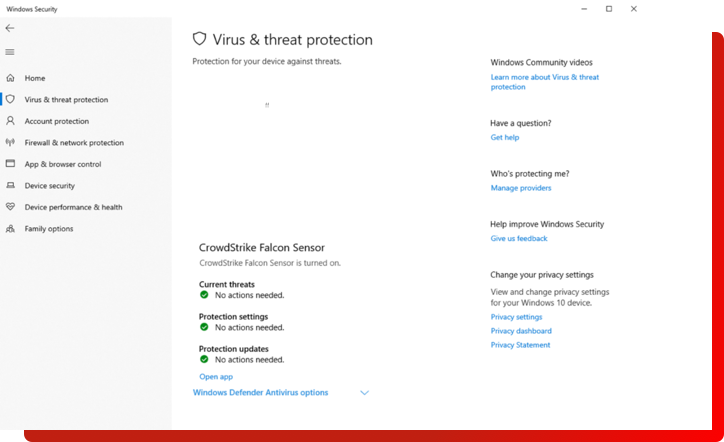Select Firewall & network protection menu item
This screenshot has width=724, height=442.
tap(74, 143)
